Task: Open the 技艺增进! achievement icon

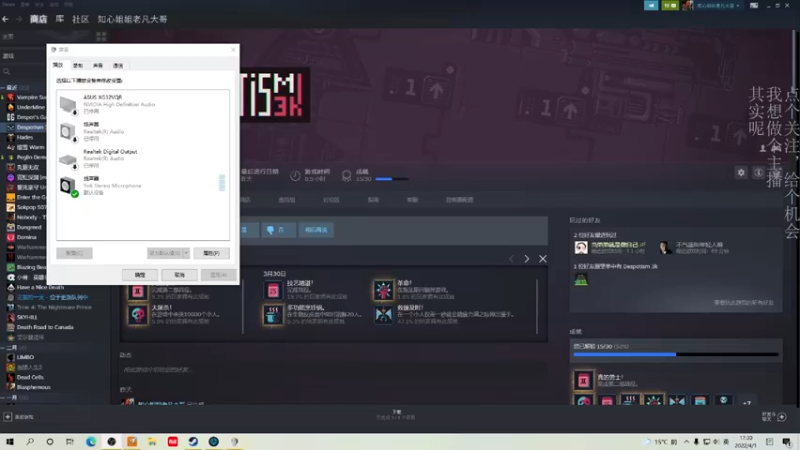Action: click(x=273, y=290)
